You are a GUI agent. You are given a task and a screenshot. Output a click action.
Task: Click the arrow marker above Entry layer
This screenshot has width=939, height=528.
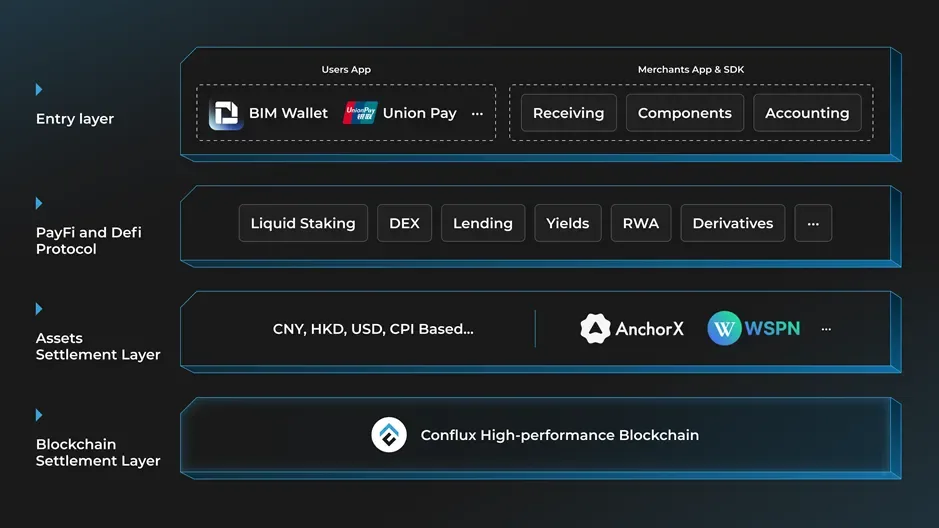[x=39, y=89]
